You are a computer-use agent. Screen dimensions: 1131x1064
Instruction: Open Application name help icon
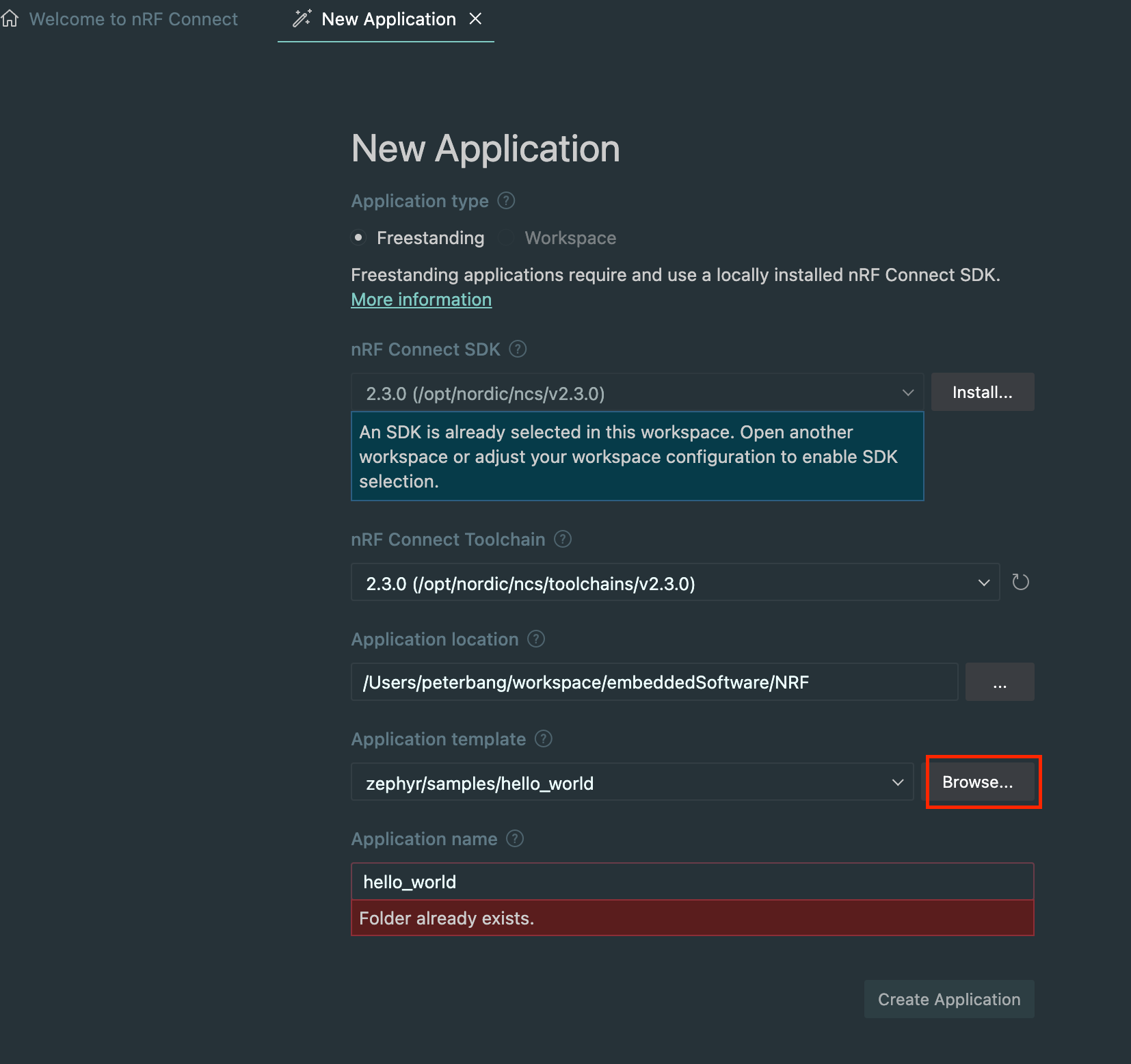515,838
